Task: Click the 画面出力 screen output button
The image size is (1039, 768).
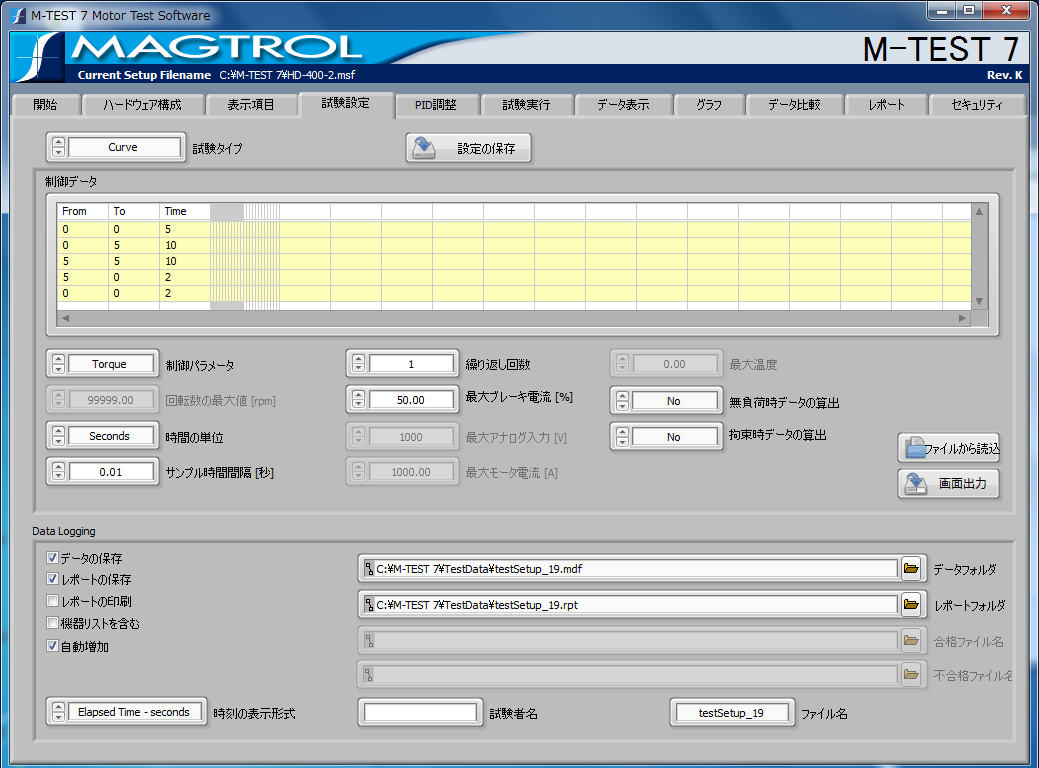Action: point(948,483)
